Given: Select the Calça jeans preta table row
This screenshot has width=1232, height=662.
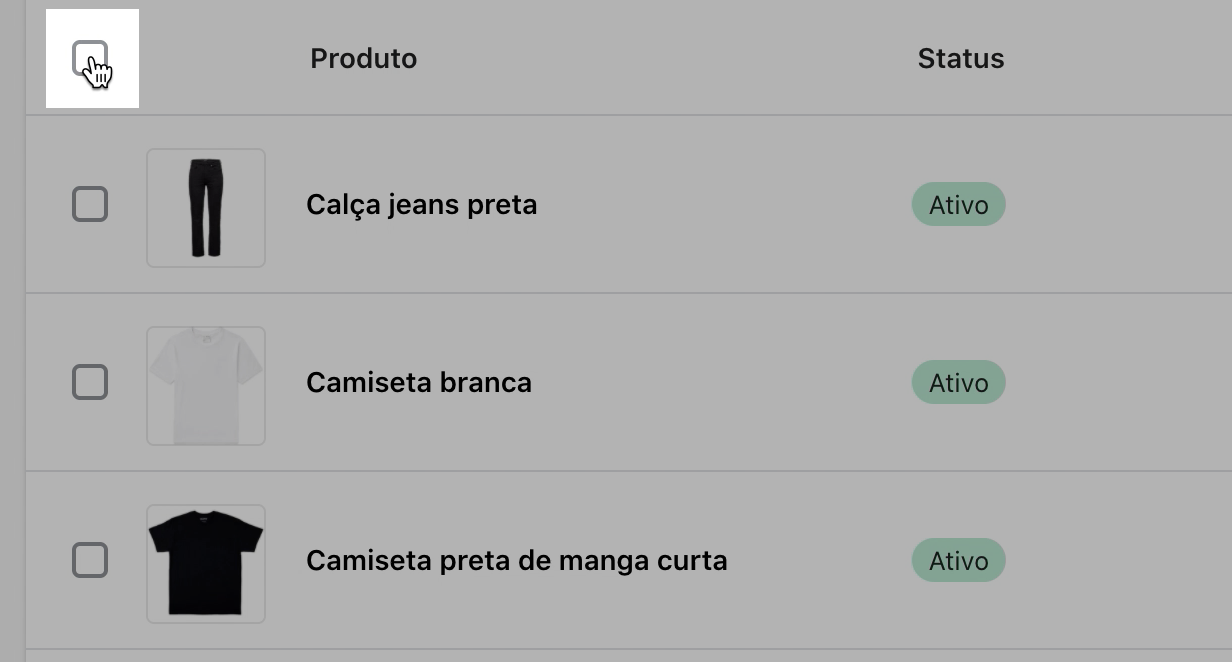Looking at the screenshot, I should click(700, 205).
